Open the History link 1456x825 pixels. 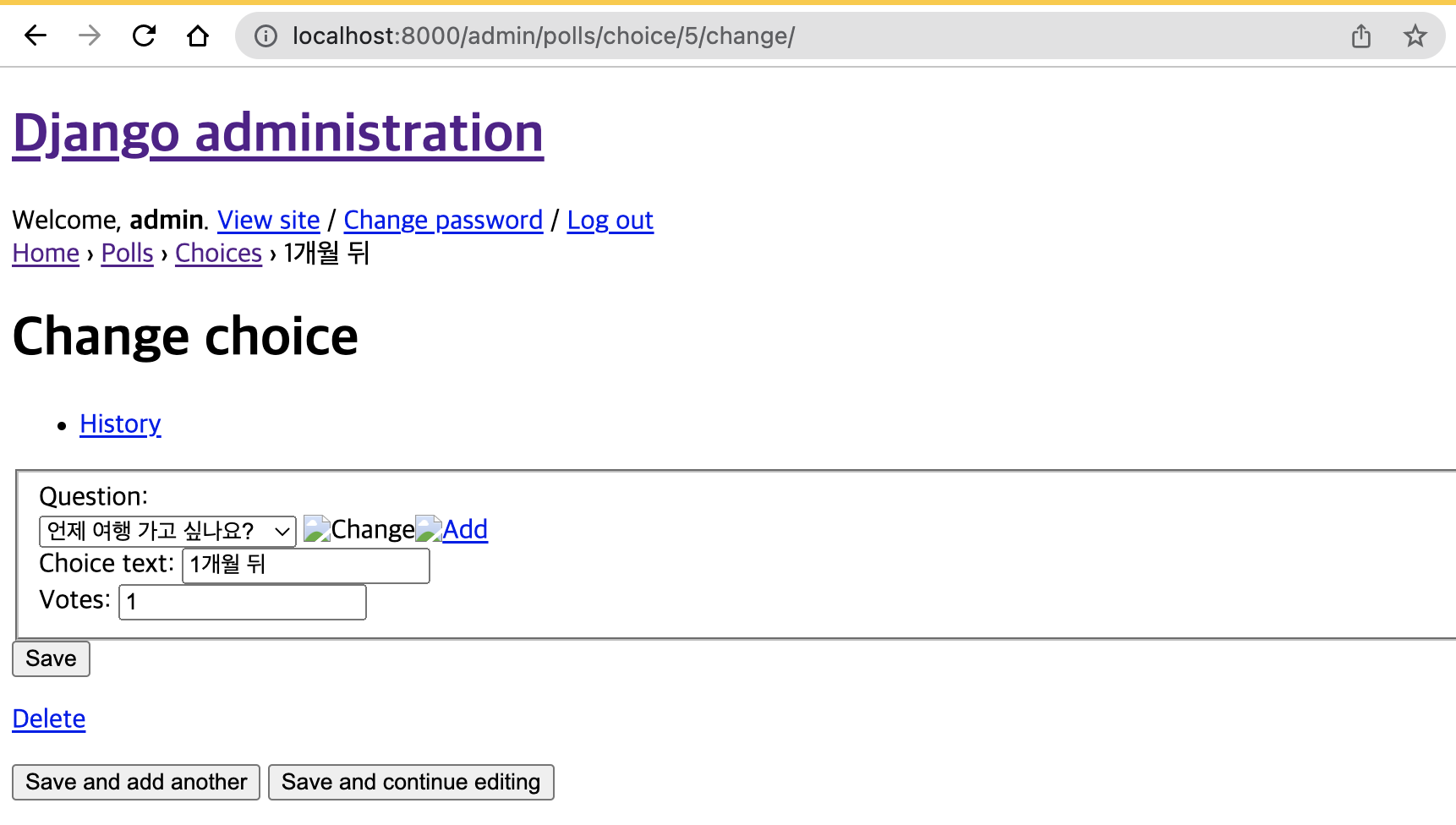[x=120, y=423]
